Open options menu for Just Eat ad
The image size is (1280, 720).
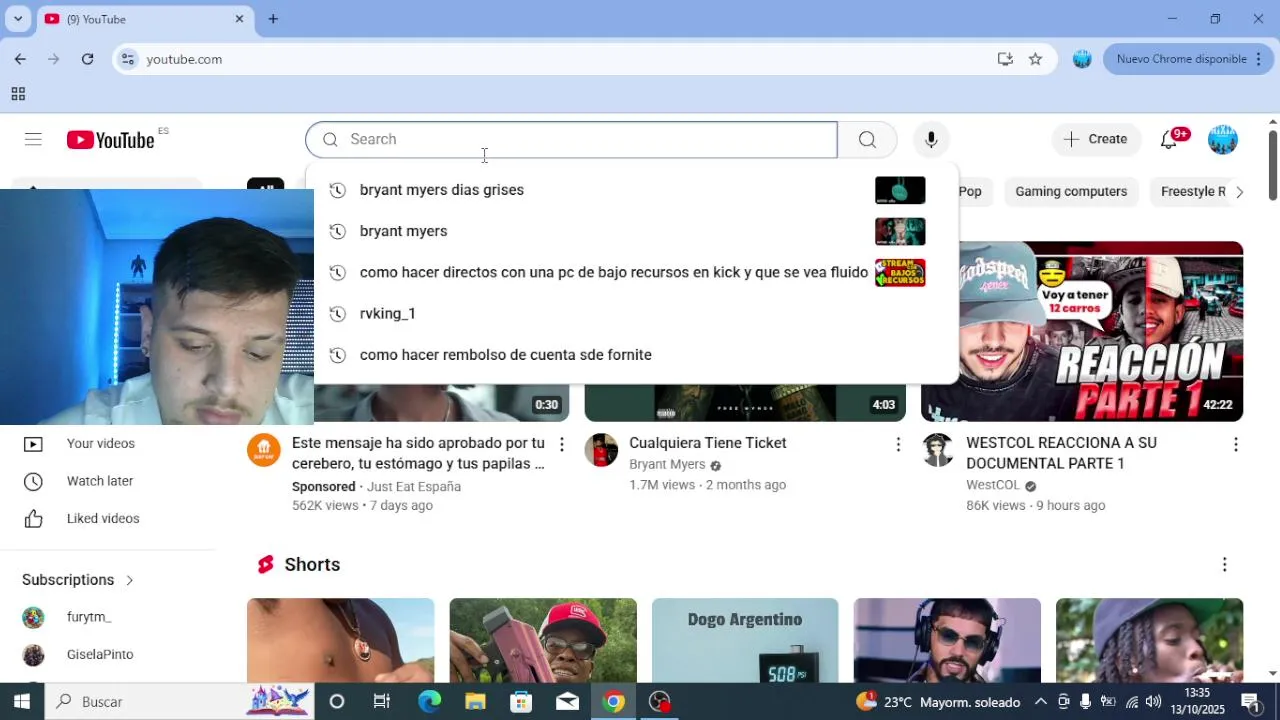(562, 444)
